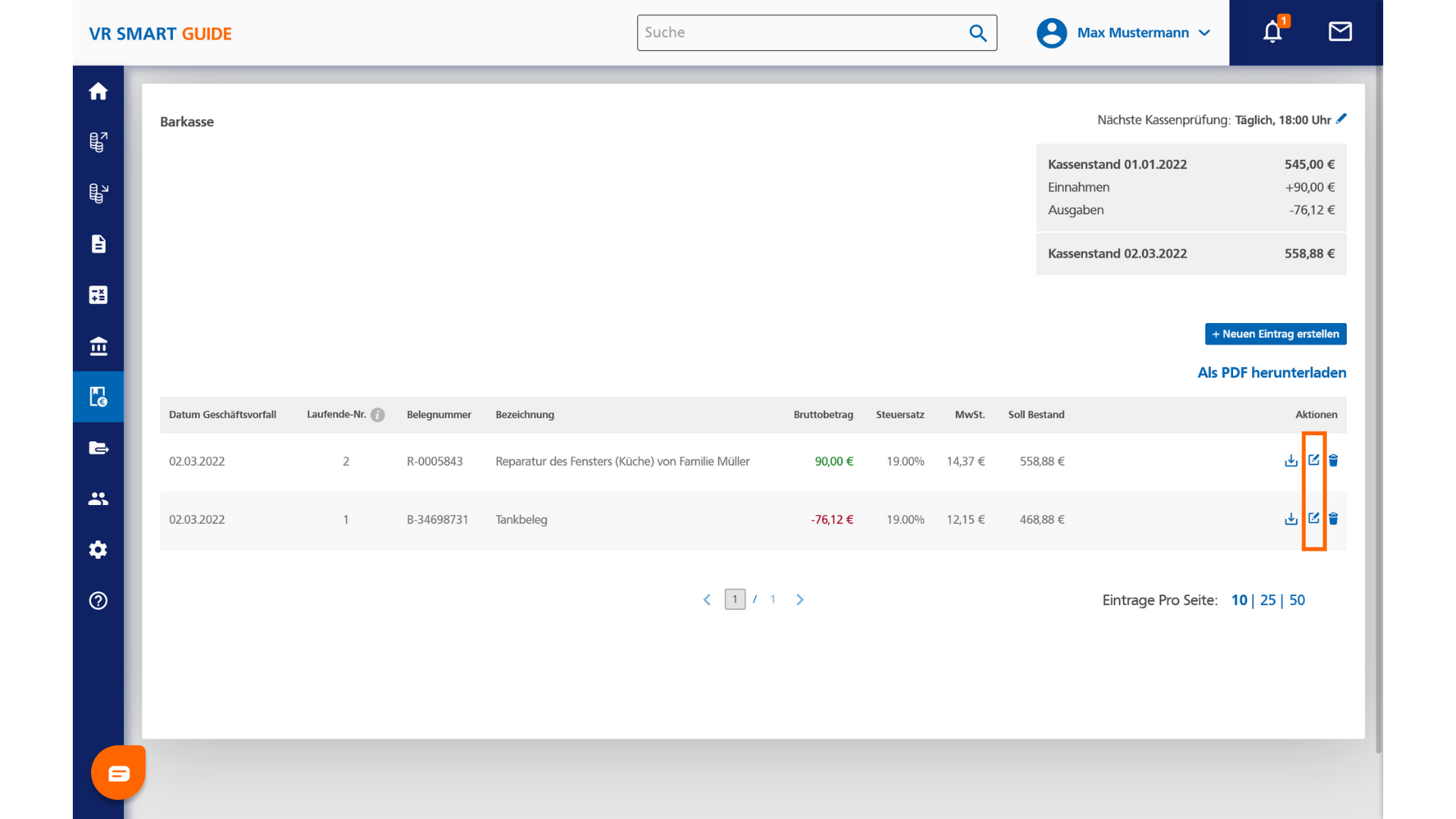Screen dimensions: 1456x819
Task: Open the help question mark icon
Action: (x=98, y=601)
